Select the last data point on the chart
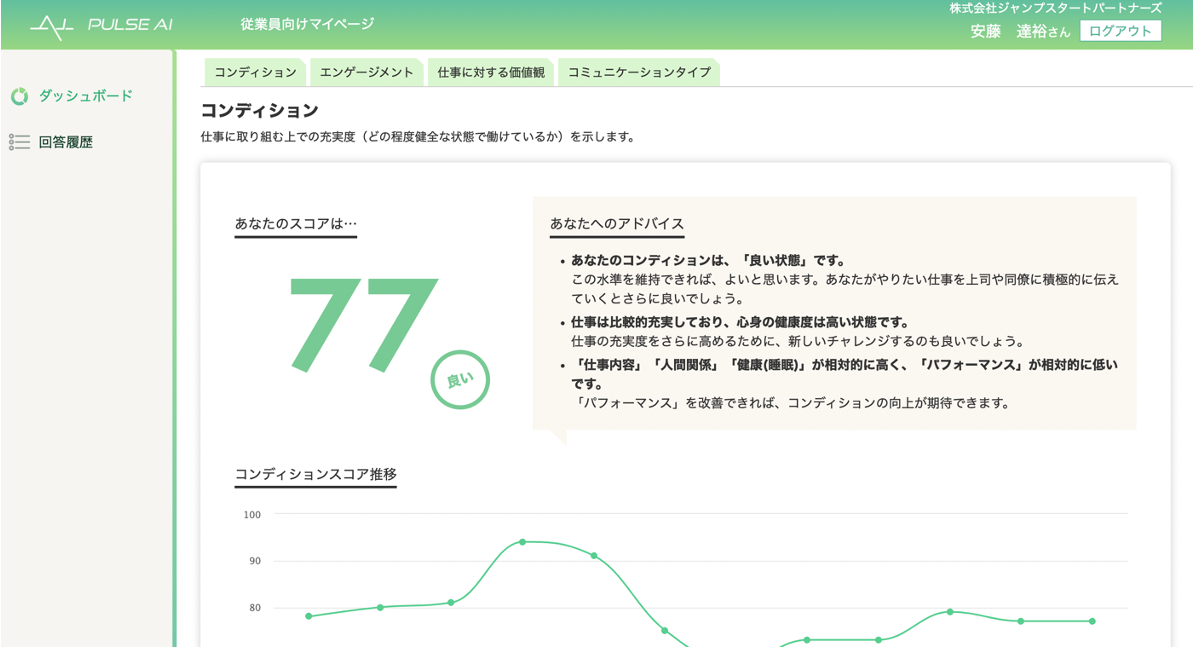Image resolution: width=1194 pixels, height=648 pixels. point(1092,621)
